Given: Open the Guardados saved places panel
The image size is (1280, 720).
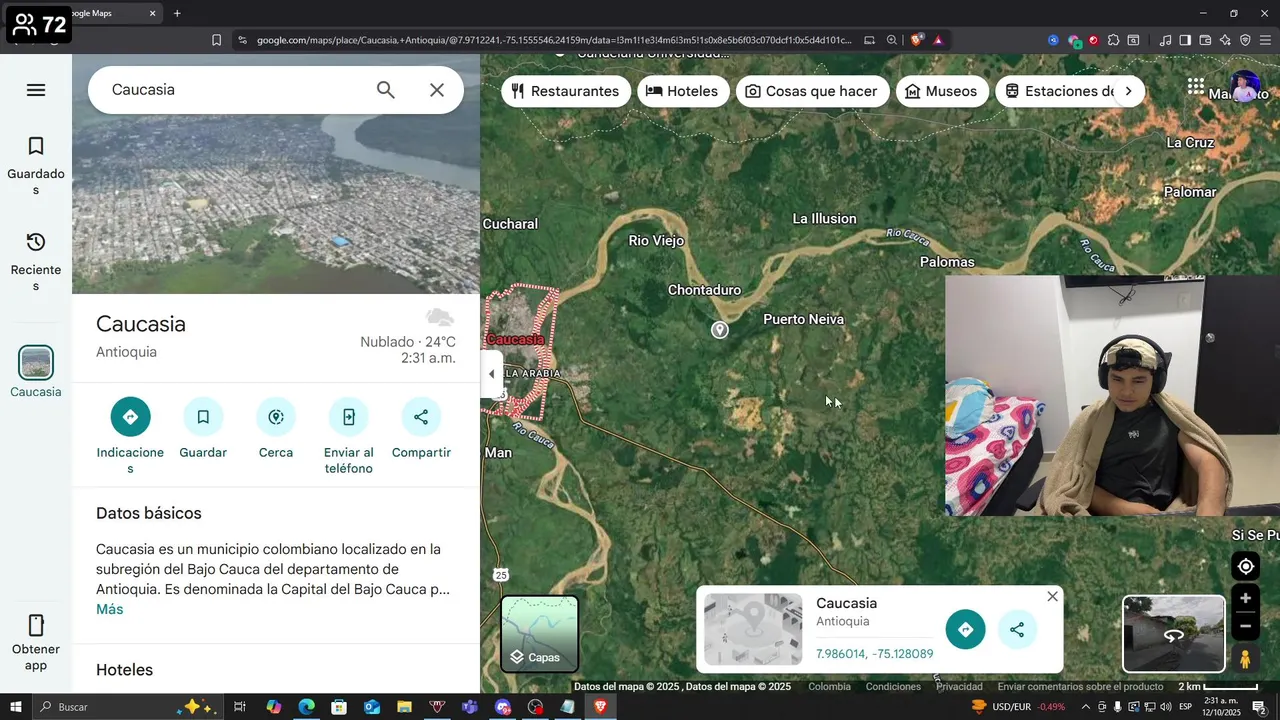Looking at the screenshot, I should coord(36,166).
